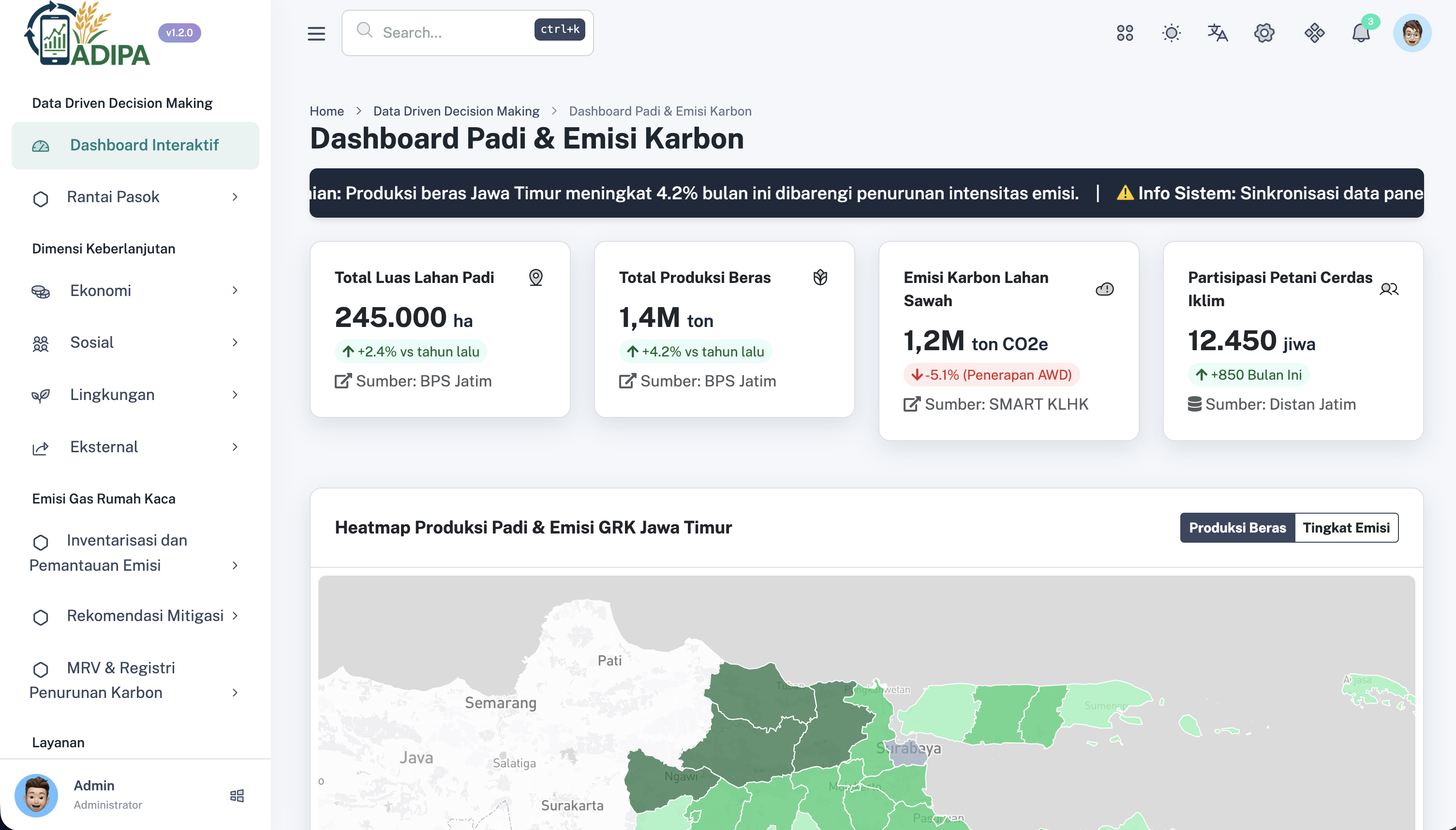
Task: Click the Eksternal share icon
Action: (x=41, y=448)
